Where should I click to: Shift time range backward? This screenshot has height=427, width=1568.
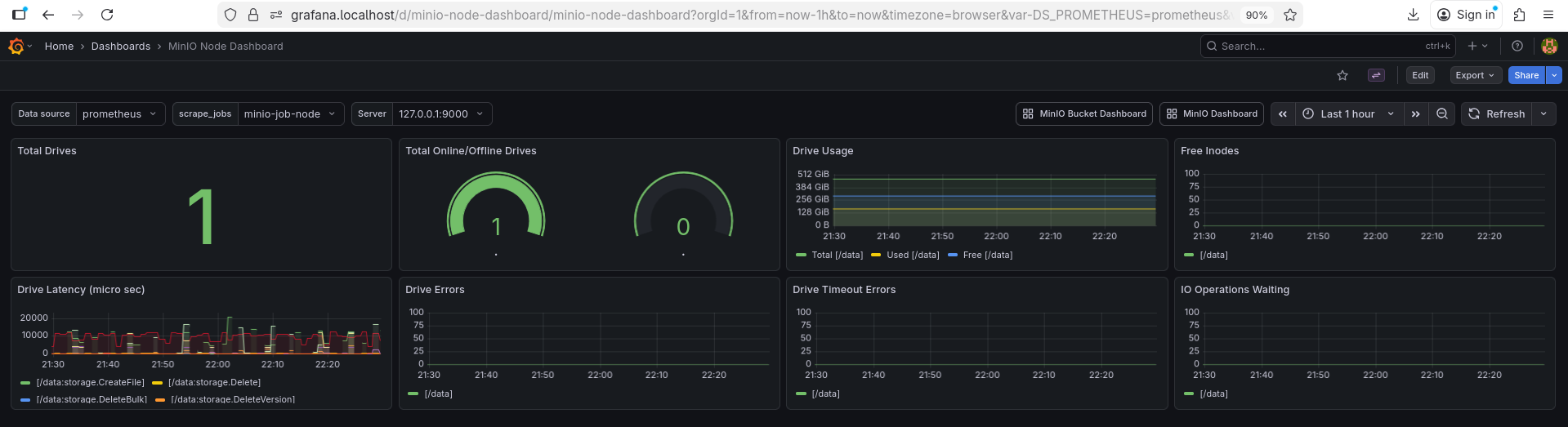(x=1283, y=114)
